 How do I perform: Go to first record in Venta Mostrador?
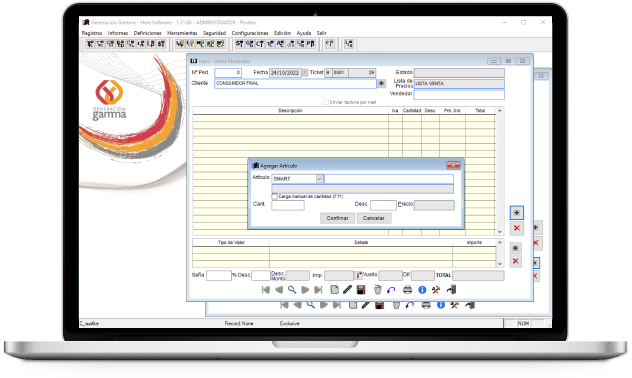point(265,290)
